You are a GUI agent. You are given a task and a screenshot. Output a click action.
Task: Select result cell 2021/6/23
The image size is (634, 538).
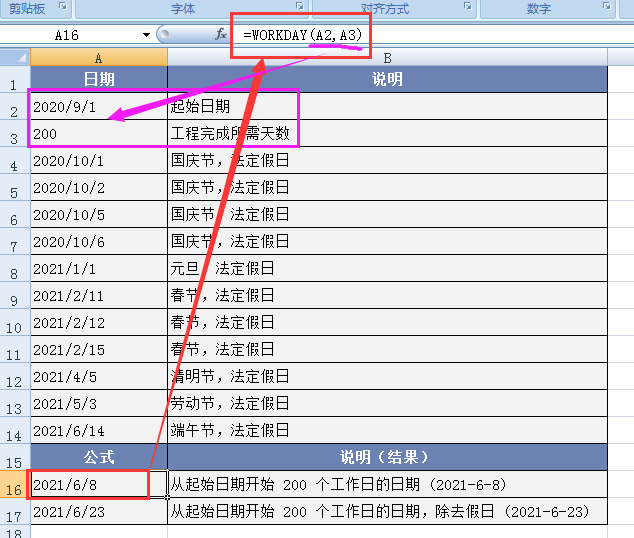pyautogui.click(x=99, y=512)
